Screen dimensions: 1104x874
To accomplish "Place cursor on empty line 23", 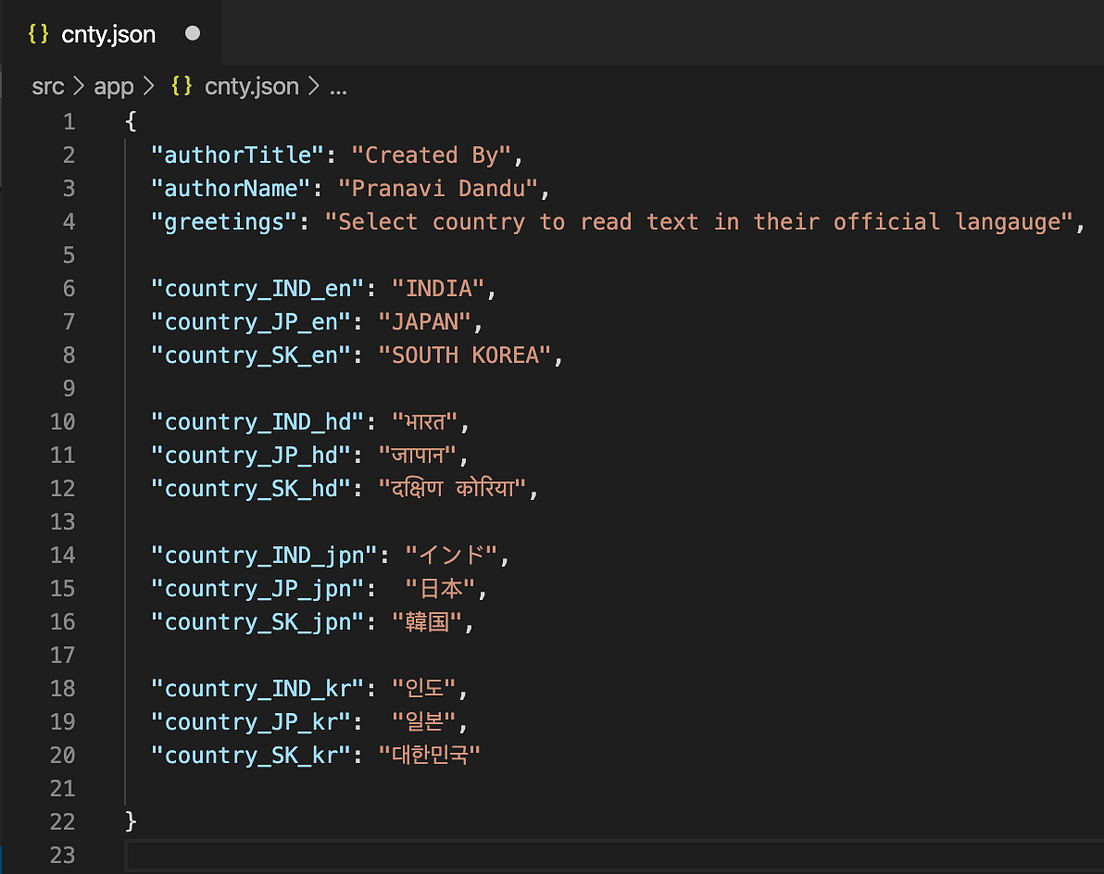I will tap(614, 855).
